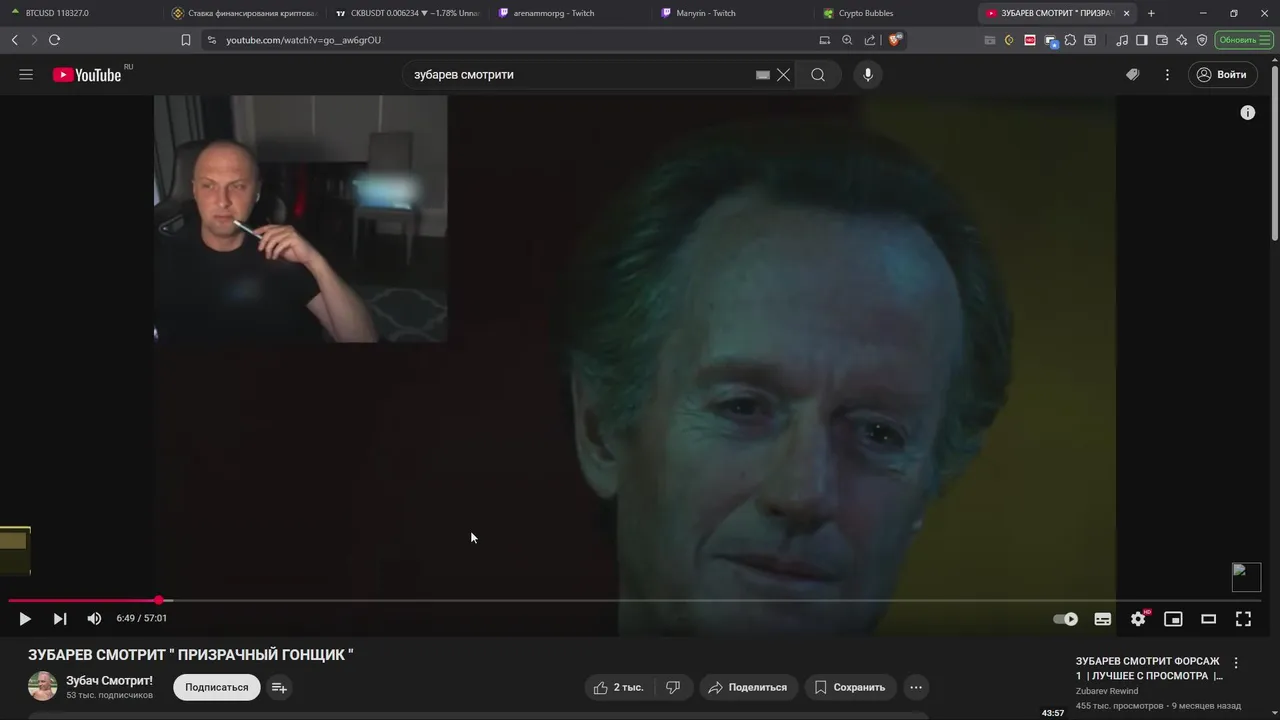This screenshot has height=720, width=1280.
Task: Click the Поделиться share button
Action: [748, 687]
